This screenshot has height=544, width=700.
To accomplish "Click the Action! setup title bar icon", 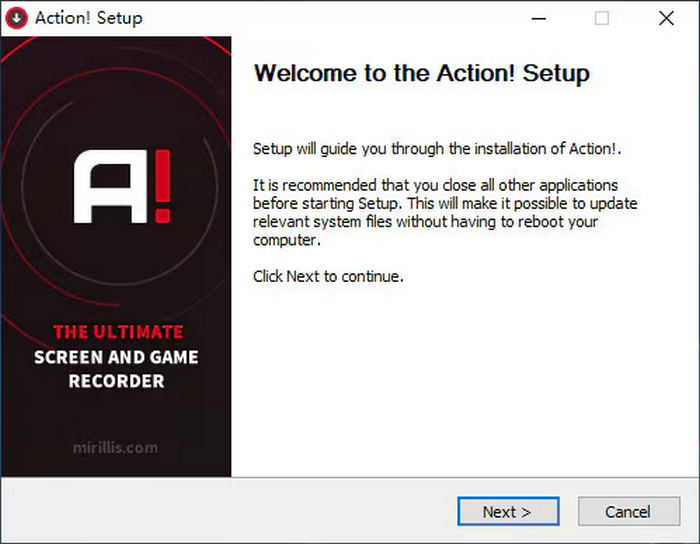I will point(16,18).
